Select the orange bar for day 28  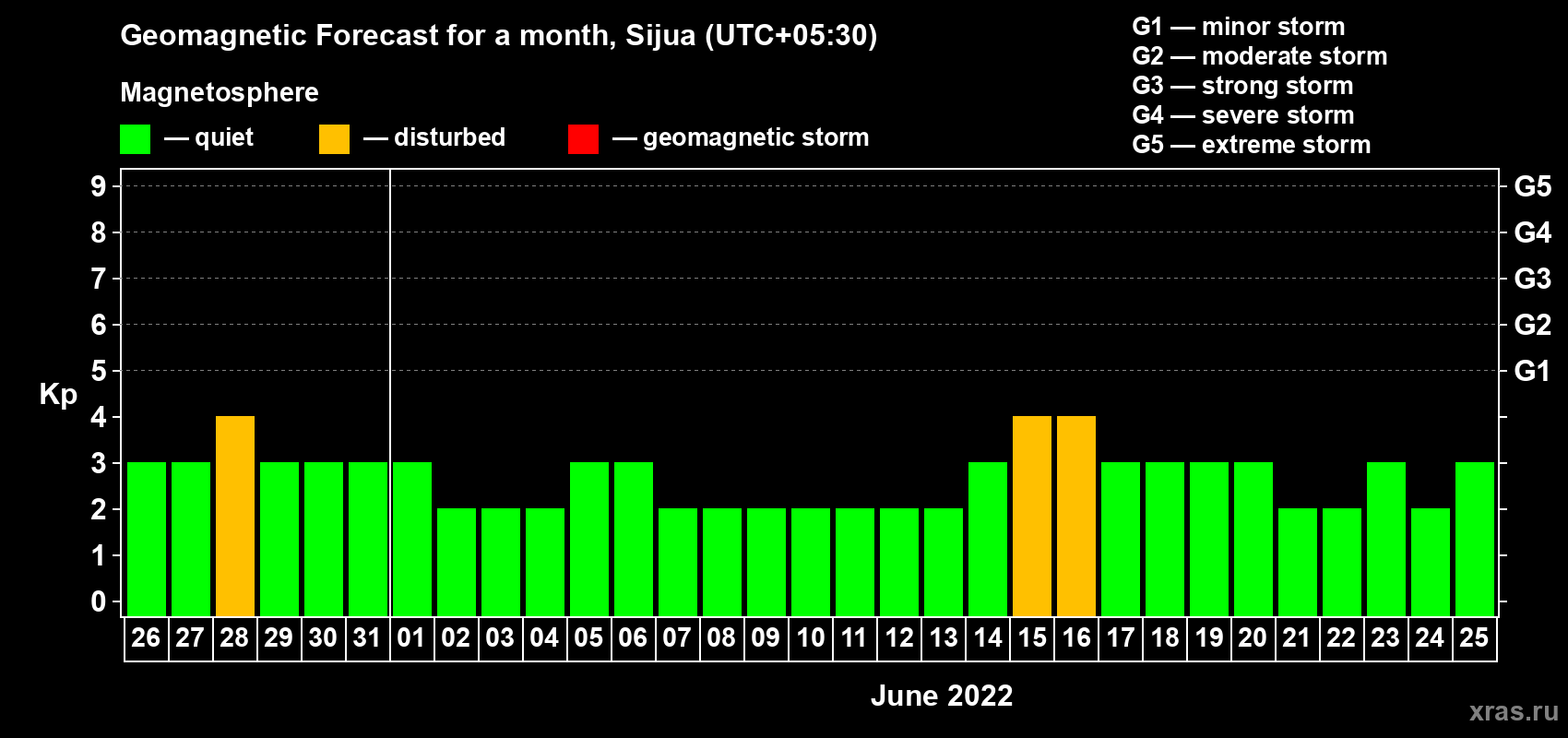point(235,516)
